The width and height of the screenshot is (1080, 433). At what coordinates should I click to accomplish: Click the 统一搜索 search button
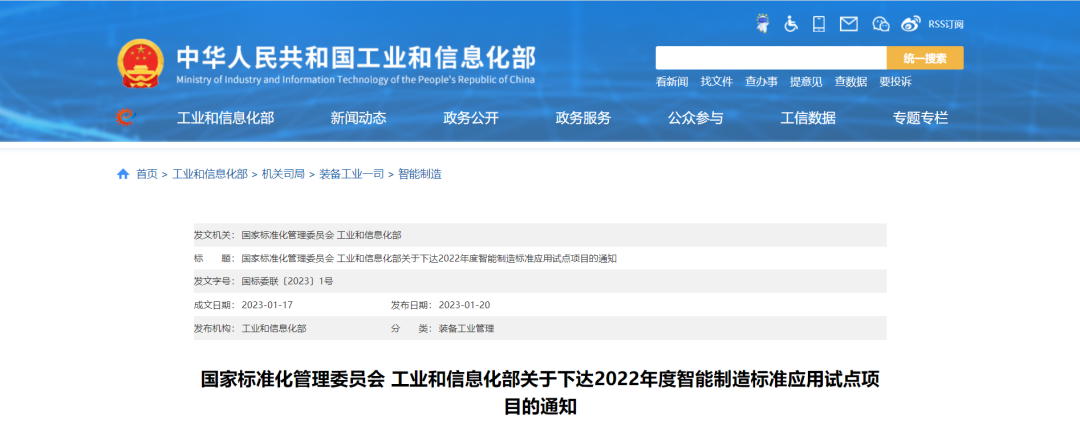925,58
